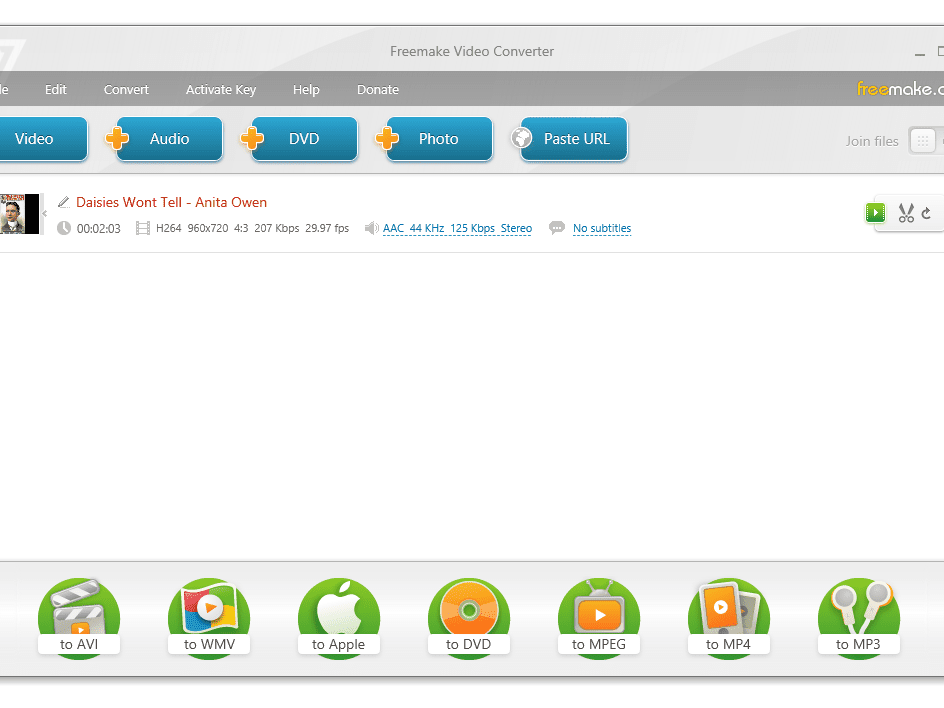944x708 pixels.
Task: Enable the Join files toggle
Action: tap(921, 141)
